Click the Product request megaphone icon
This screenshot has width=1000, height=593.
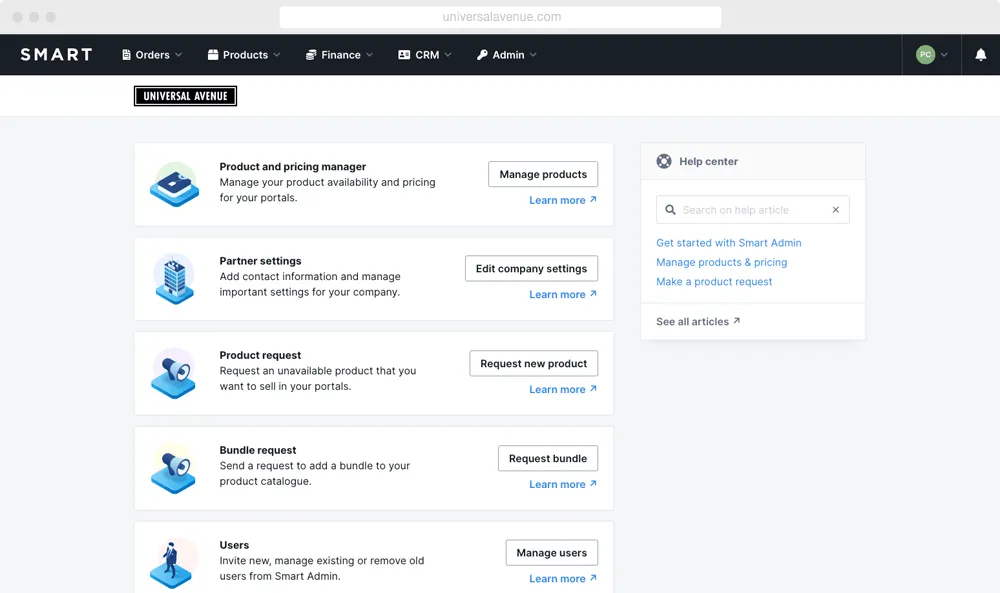click(174, 373)
